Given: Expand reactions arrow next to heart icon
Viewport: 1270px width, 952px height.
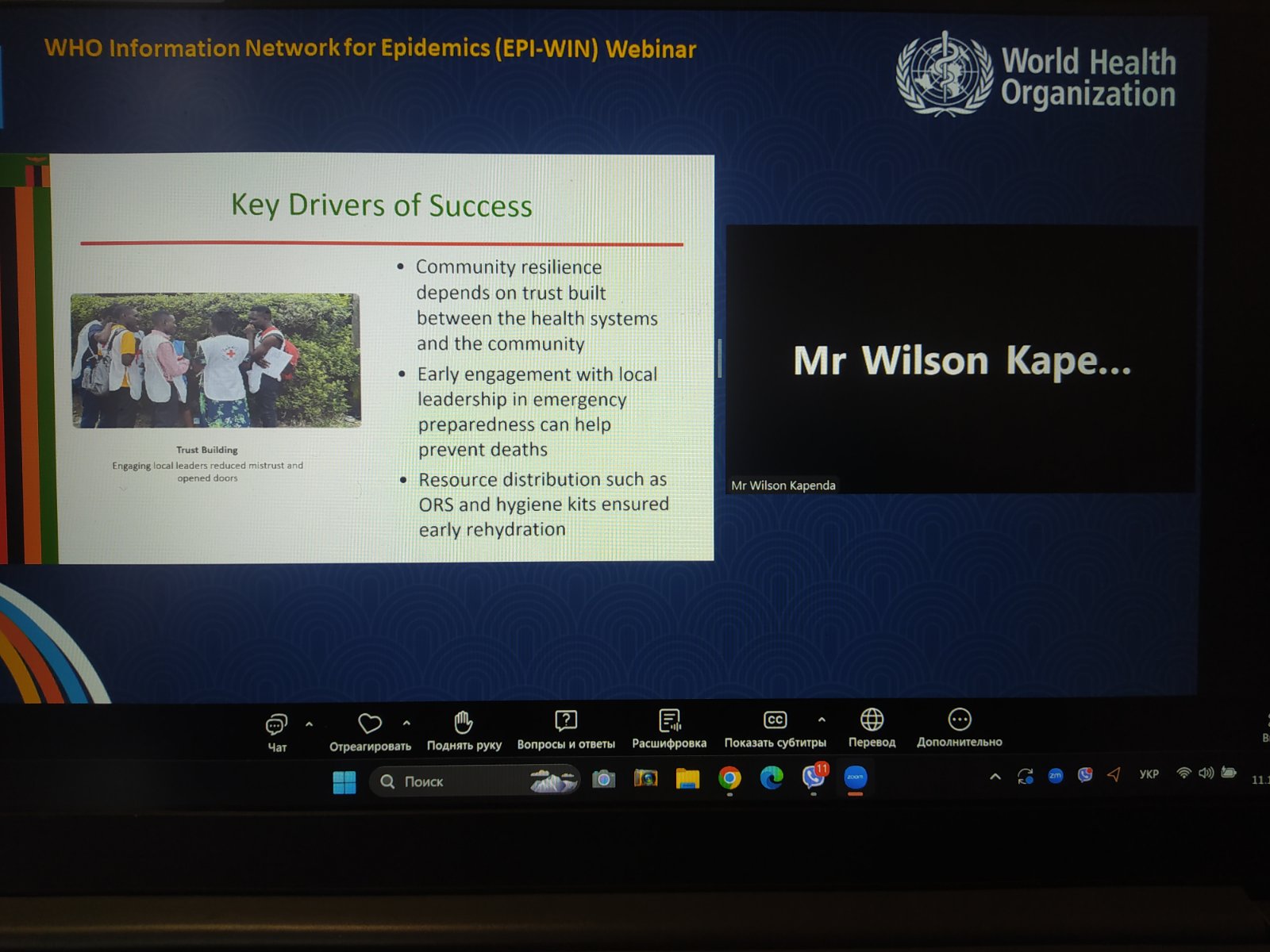Looking at the screenshot, I should [406, 723].
